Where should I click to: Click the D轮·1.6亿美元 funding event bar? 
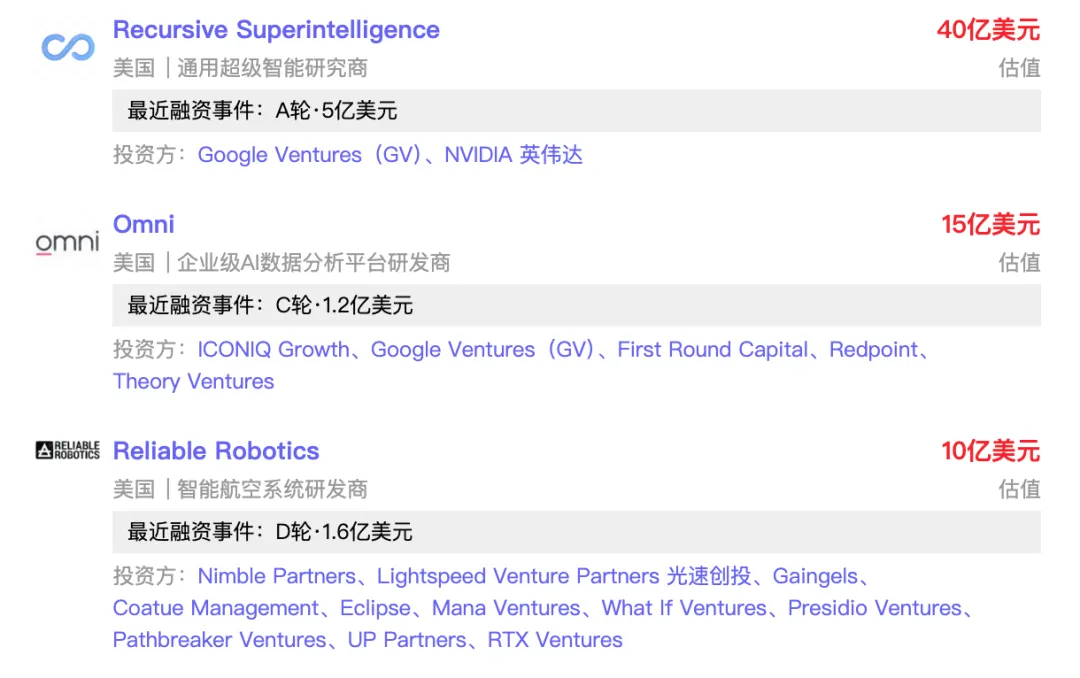pos(576,532)
